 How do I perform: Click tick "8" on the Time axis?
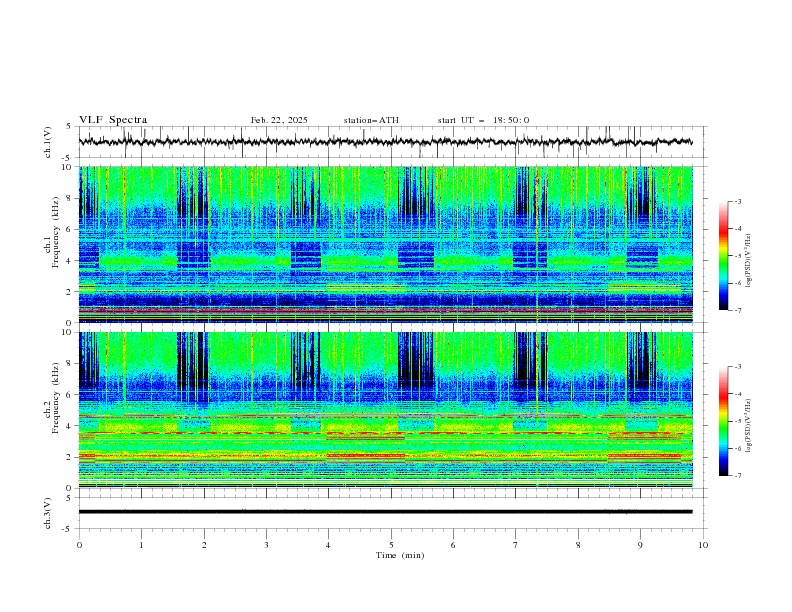(578, 545)
